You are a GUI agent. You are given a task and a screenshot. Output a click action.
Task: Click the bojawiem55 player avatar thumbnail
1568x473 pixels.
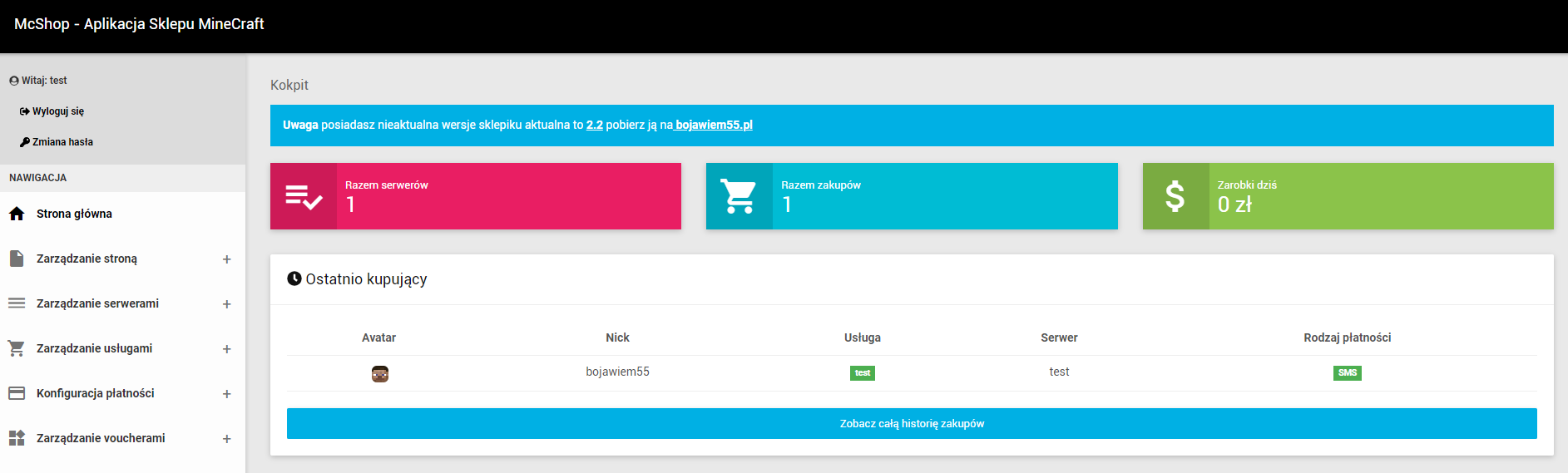[x=380, y=374]
